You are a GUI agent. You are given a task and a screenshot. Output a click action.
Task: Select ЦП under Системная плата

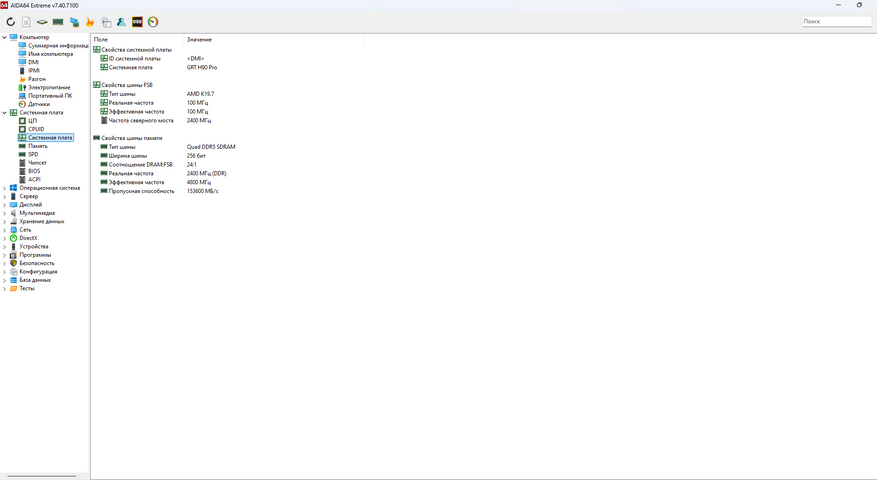[x=32, y=121]
